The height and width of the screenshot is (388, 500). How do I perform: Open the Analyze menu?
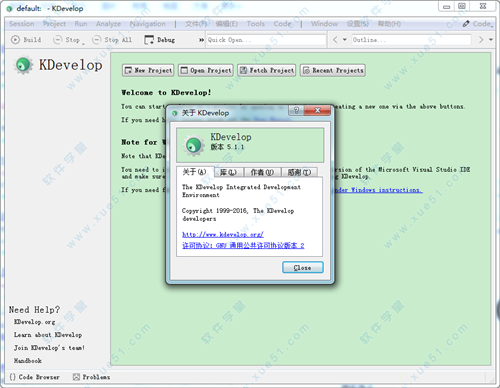108,24
